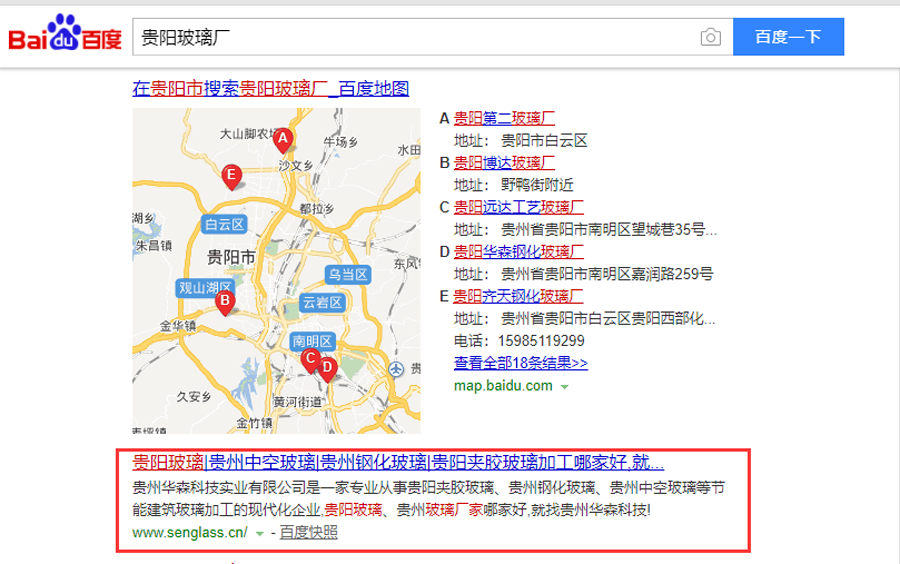Click 查看全部18条结果 link
The height and width of the screenshot is (564, 900).
521,363
